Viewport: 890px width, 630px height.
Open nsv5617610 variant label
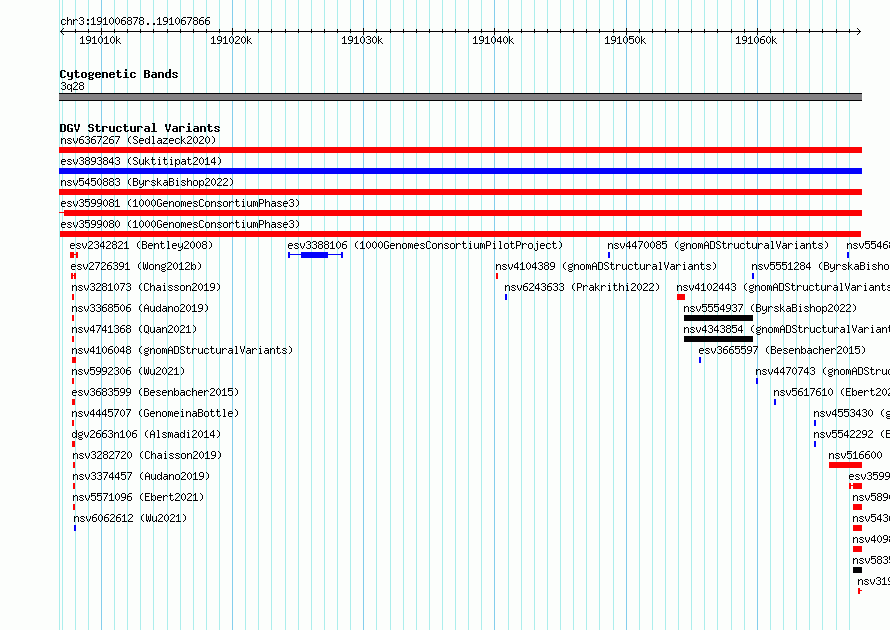[832, 392]
